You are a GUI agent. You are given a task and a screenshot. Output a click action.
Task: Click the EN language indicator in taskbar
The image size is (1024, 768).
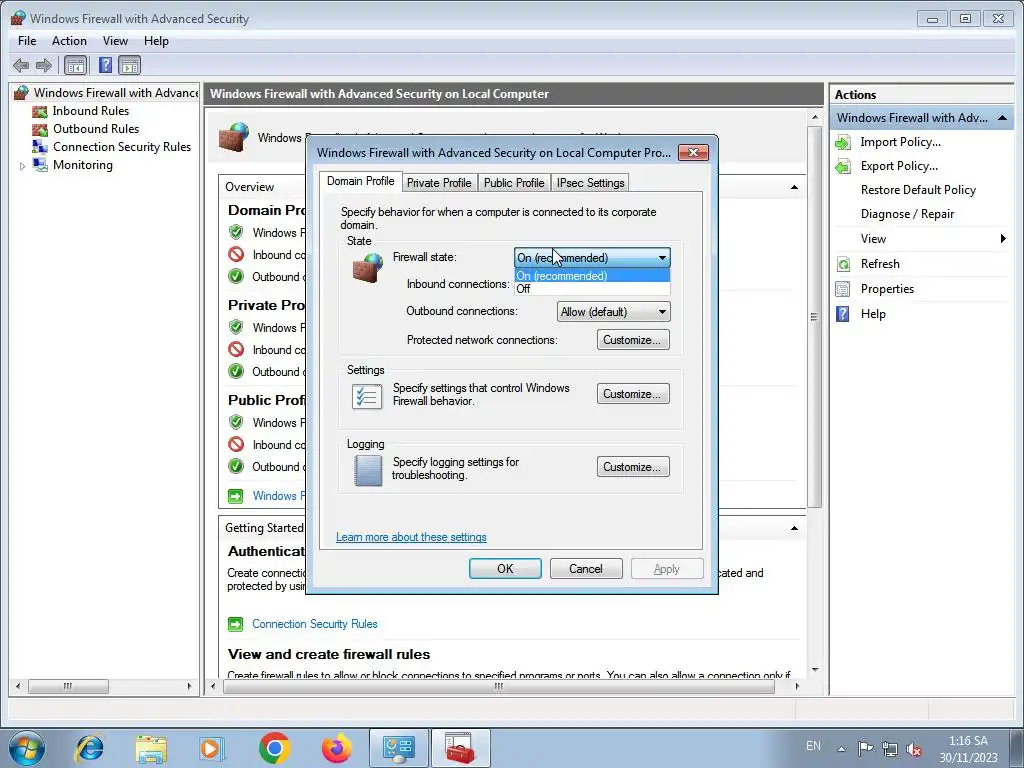click(x=813, y=746)
